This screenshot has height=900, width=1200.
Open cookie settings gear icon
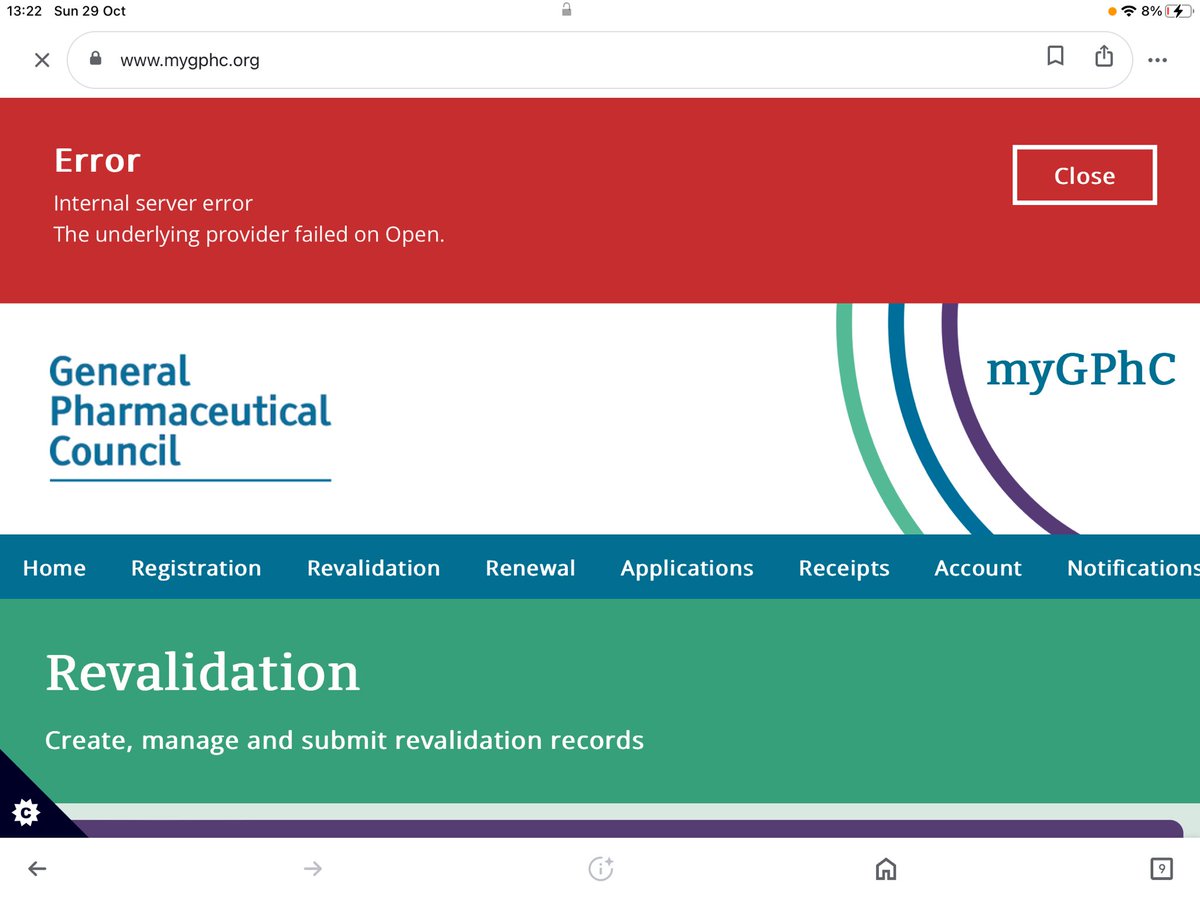pyautogui.click(x=26, y=812)
